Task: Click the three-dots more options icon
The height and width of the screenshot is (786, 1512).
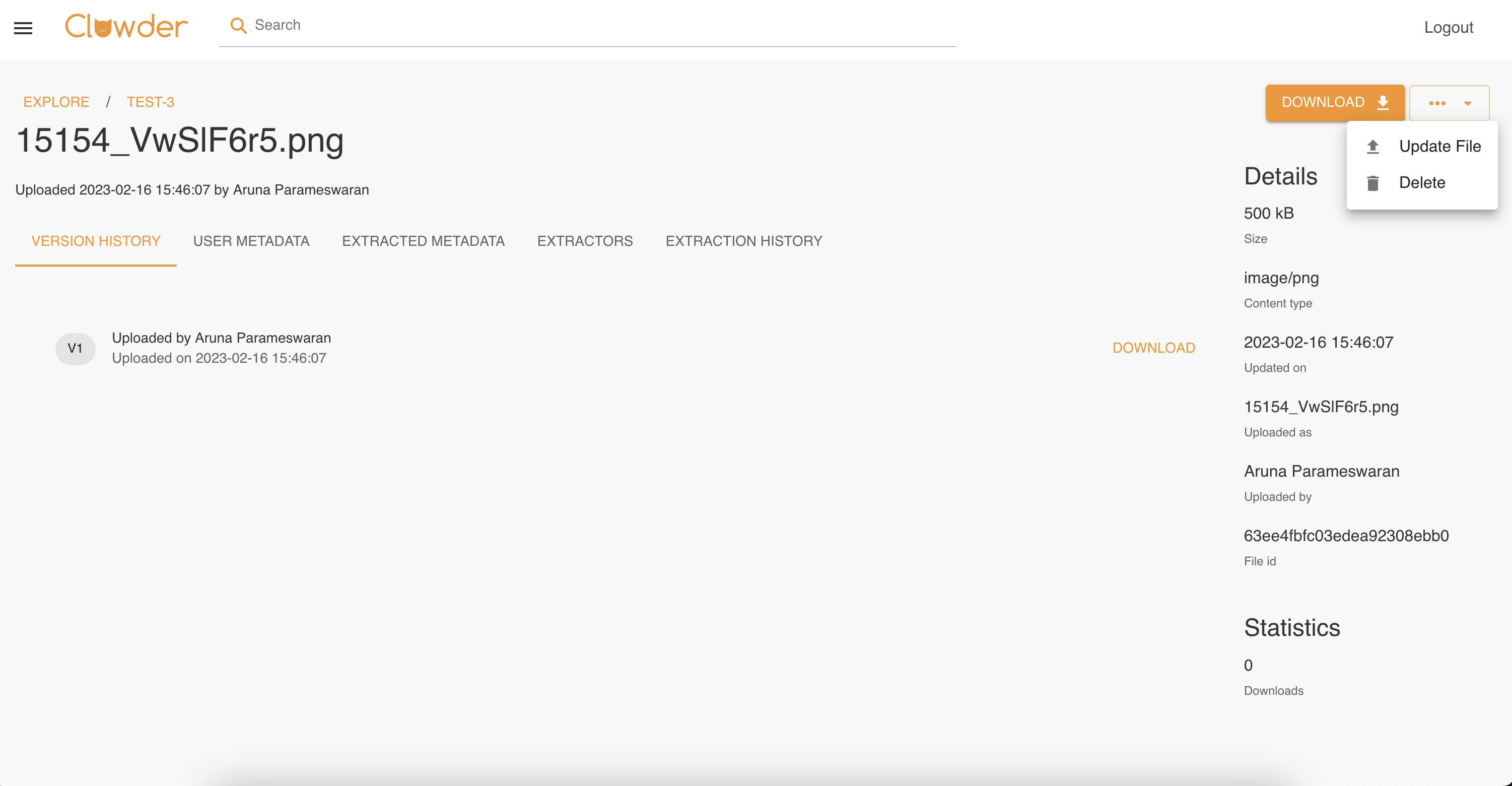Action: point(1437,103)
